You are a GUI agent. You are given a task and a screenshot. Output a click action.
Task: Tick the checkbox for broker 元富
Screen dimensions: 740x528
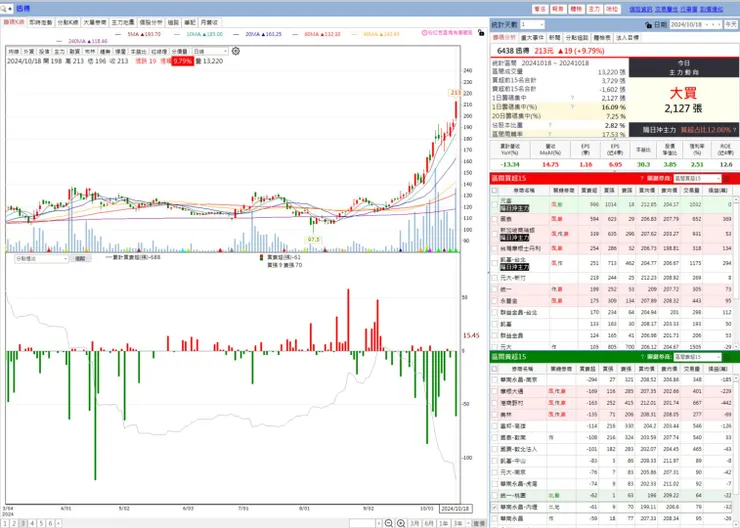coord(495,204)
